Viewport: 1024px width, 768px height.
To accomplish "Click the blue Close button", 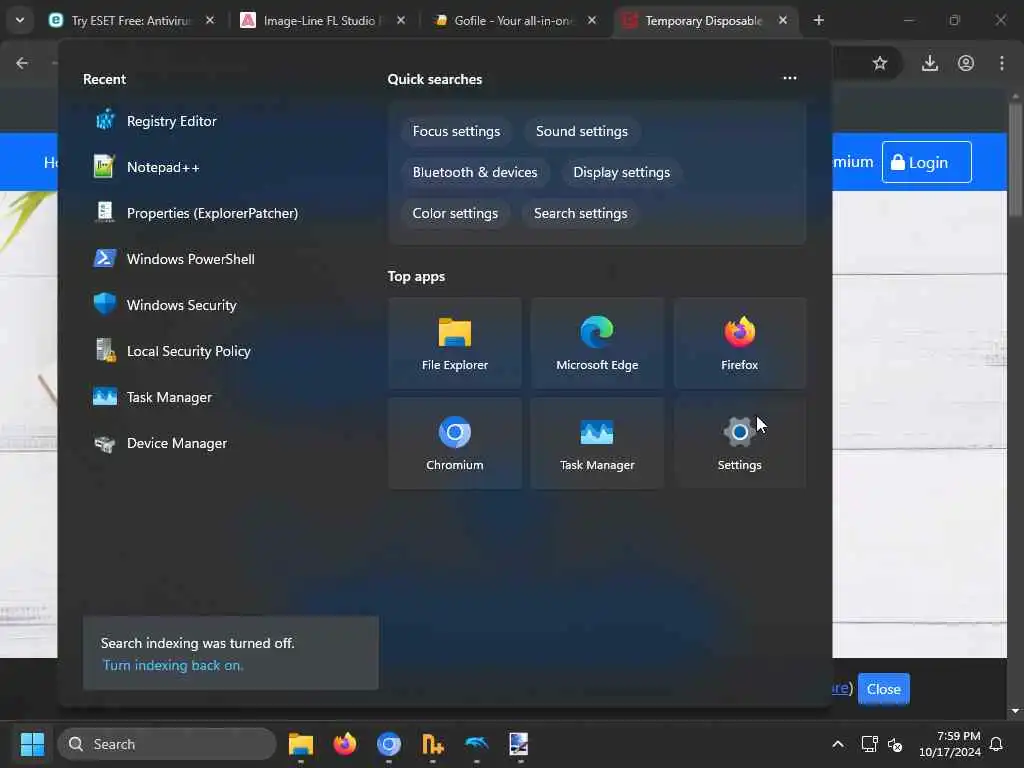I will pyautogui.click(x=883, y=689).
